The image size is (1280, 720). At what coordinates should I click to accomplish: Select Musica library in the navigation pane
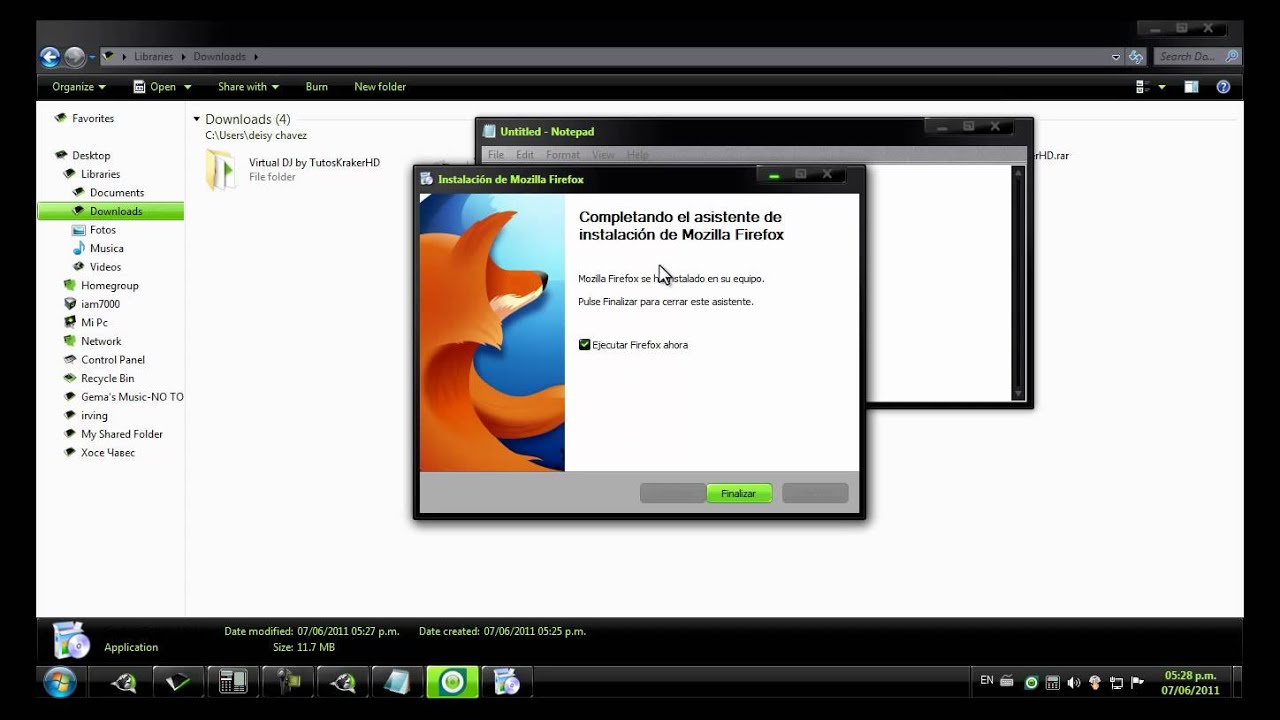(x=106, y=248)
